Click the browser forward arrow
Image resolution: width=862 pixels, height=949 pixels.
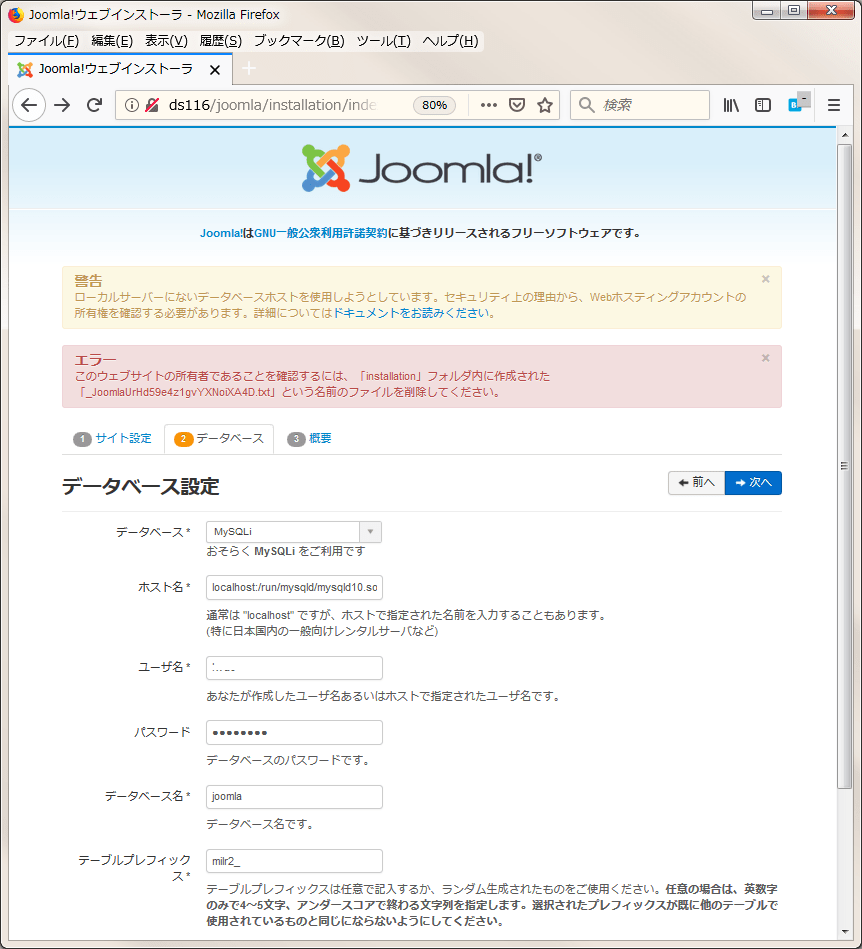(62, 105)
